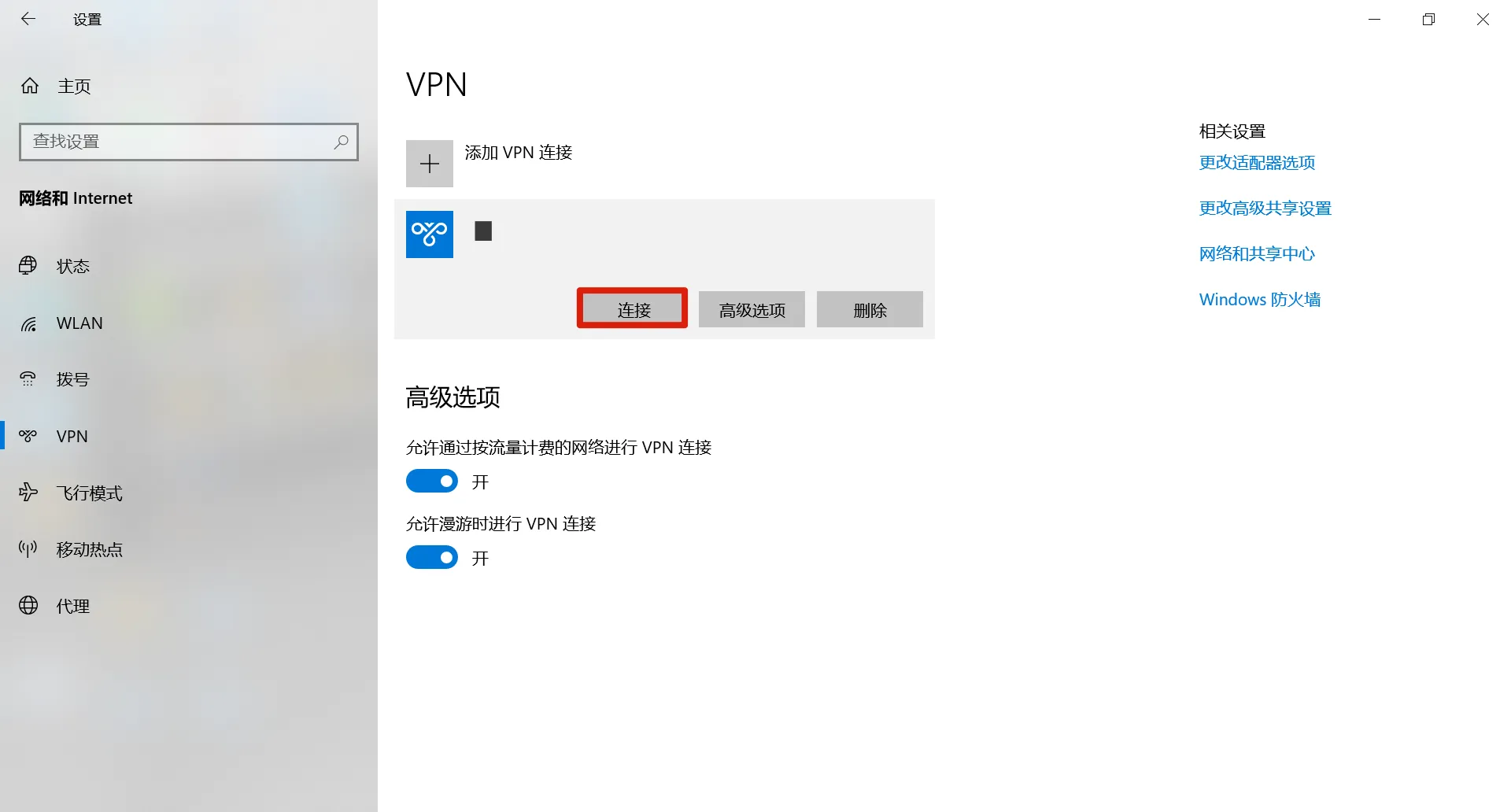Click the 连接 button
This screenshot has width=1511, height=812.
pyautogui.click(x=633, y=309)
